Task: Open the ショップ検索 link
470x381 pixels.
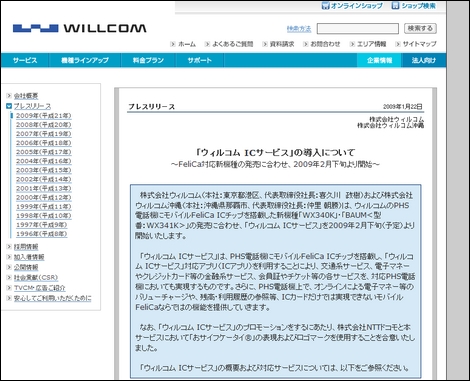Action: [x=418, y=6]
